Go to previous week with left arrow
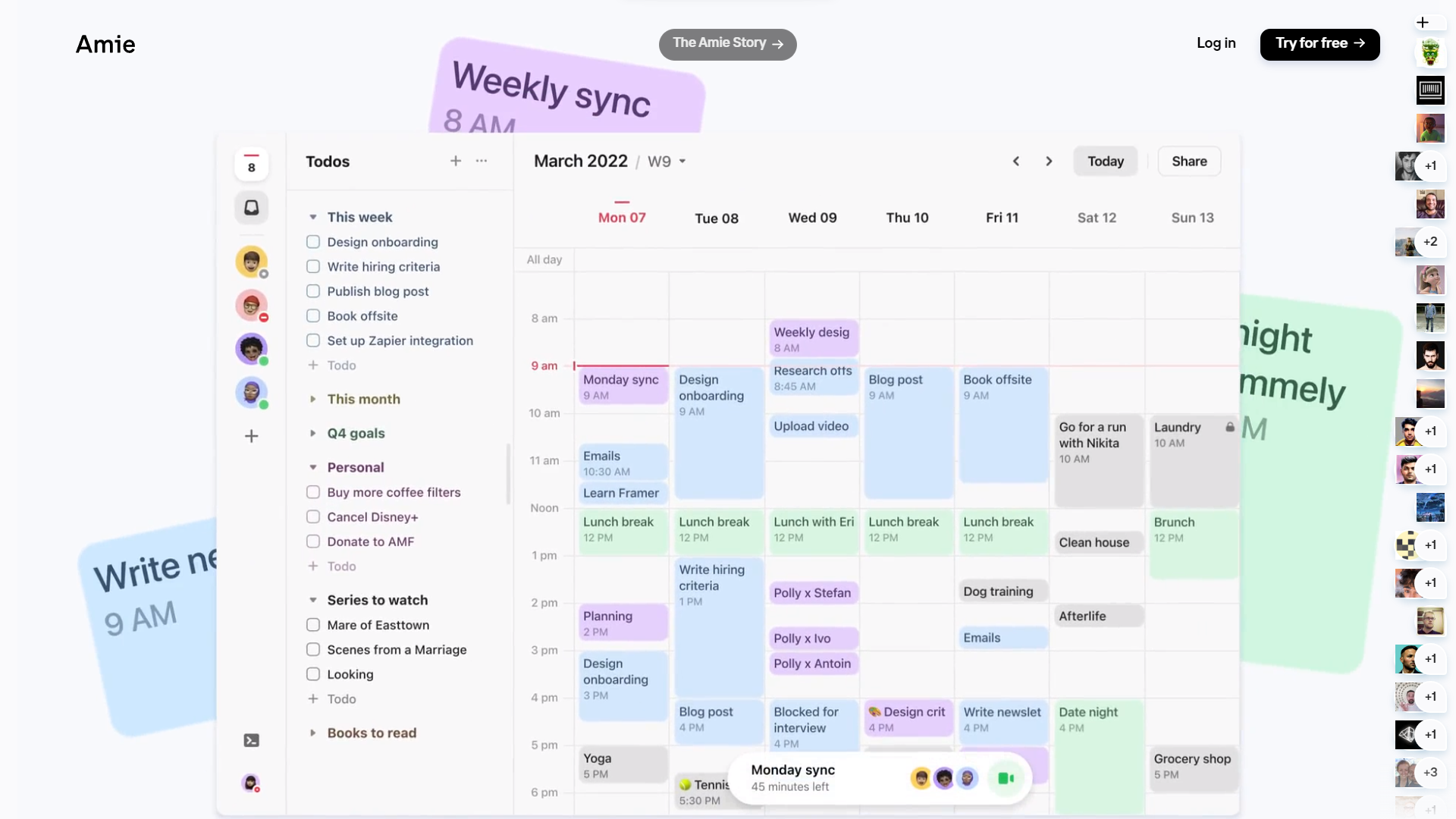1456x819 pixels. pos(1016,161)
